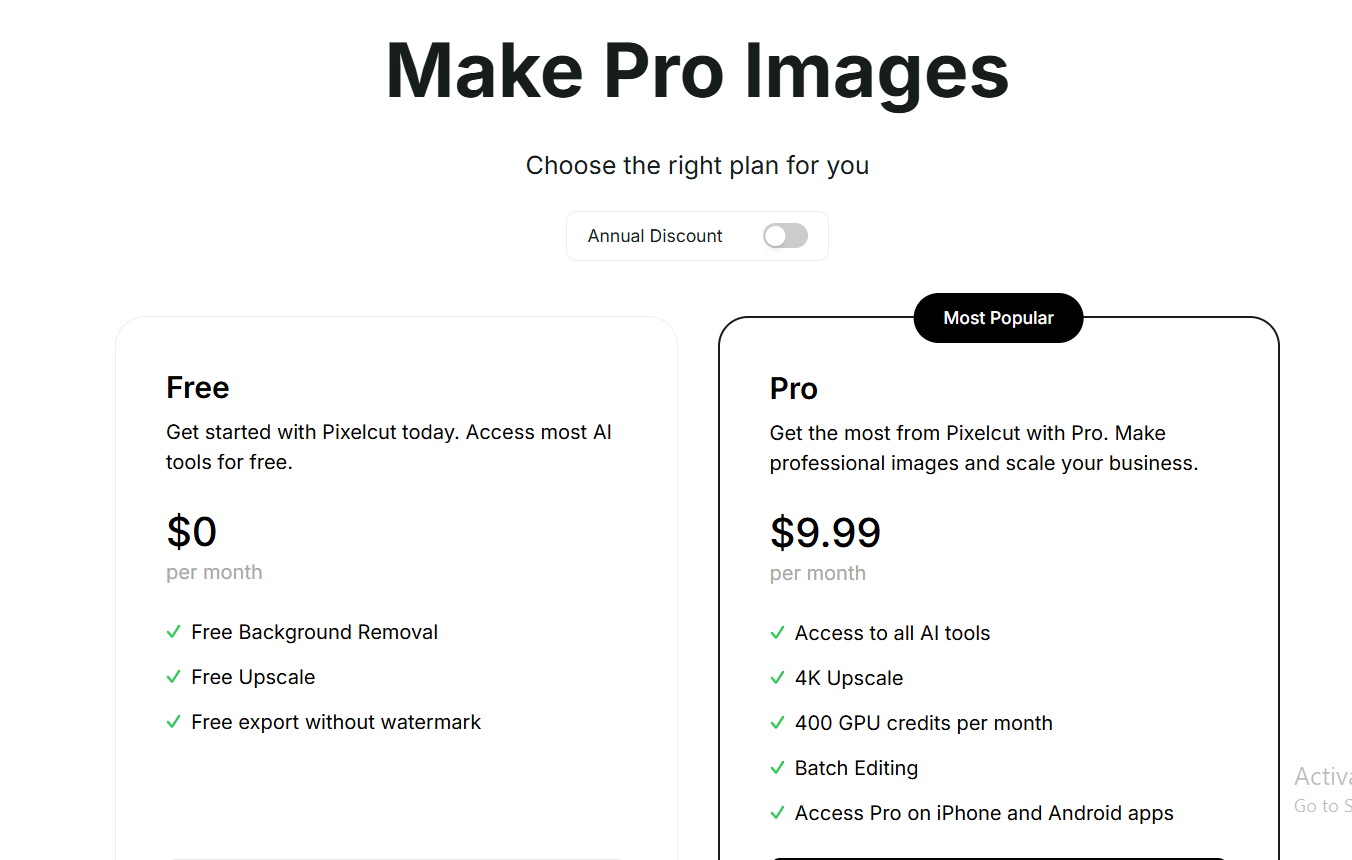Viewport: 1352px width, 860px height.
Task: Click the Make Pro Images headline
Action: click(697, 71)
